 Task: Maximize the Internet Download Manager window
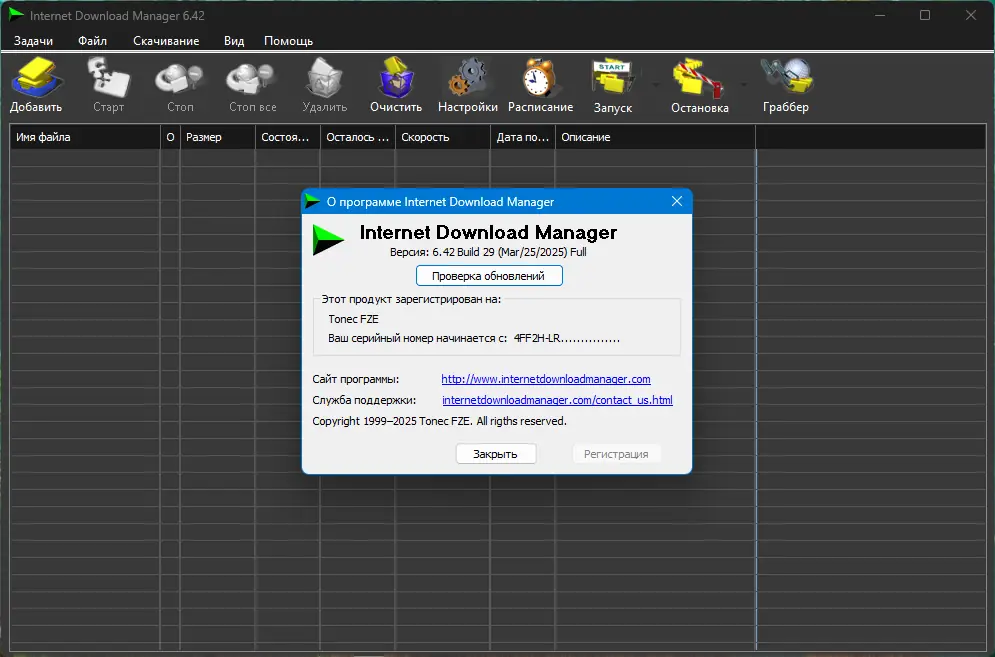pyautogui.click(x=925, y=15)
